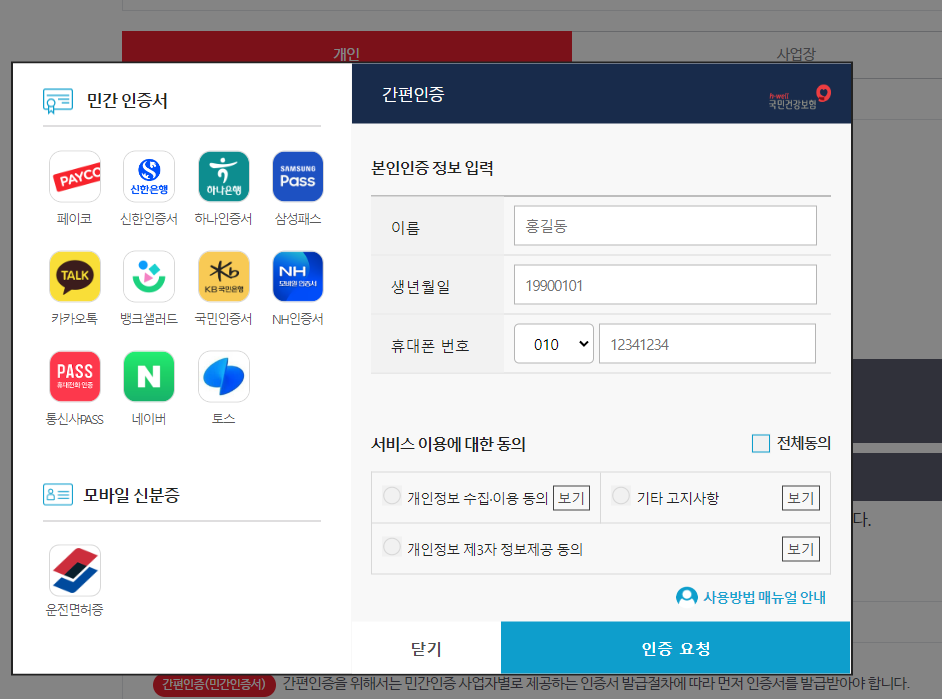
Task: Choose the Naver 네이버 icon
Action: click(x=149, y=377)
